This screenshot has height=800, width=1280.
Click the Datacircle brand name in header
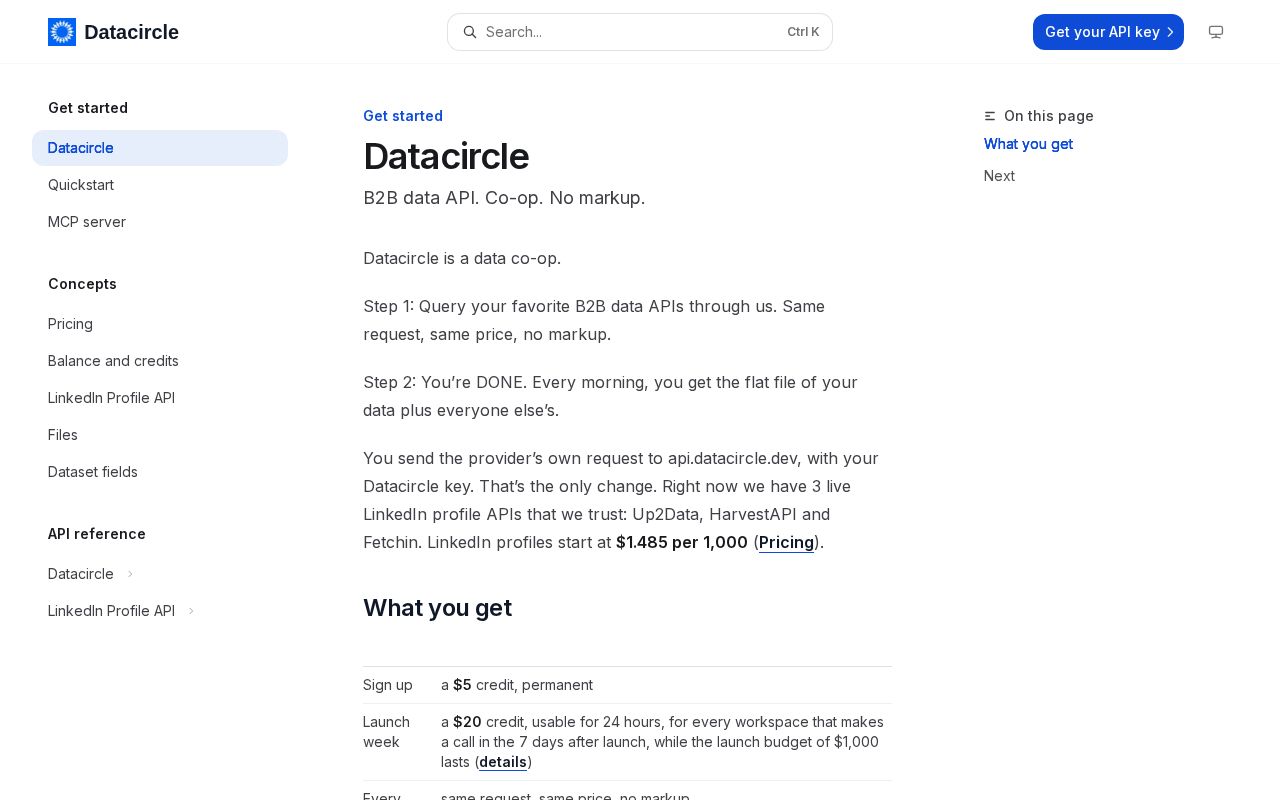pos(131,32)
